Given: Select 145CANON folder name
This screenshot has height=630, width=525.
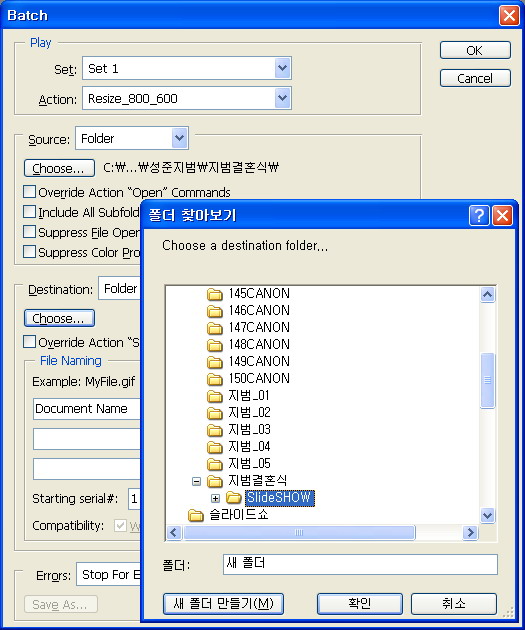Looking at the screenshot, I should [259, 294].
